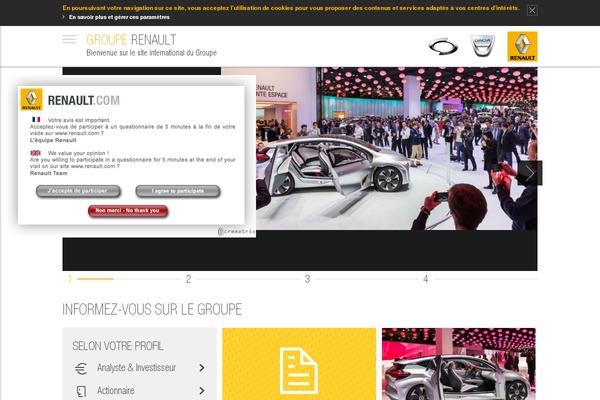
Task: Click the icon beside Actionnaire
Action: [x=81, y=391]
